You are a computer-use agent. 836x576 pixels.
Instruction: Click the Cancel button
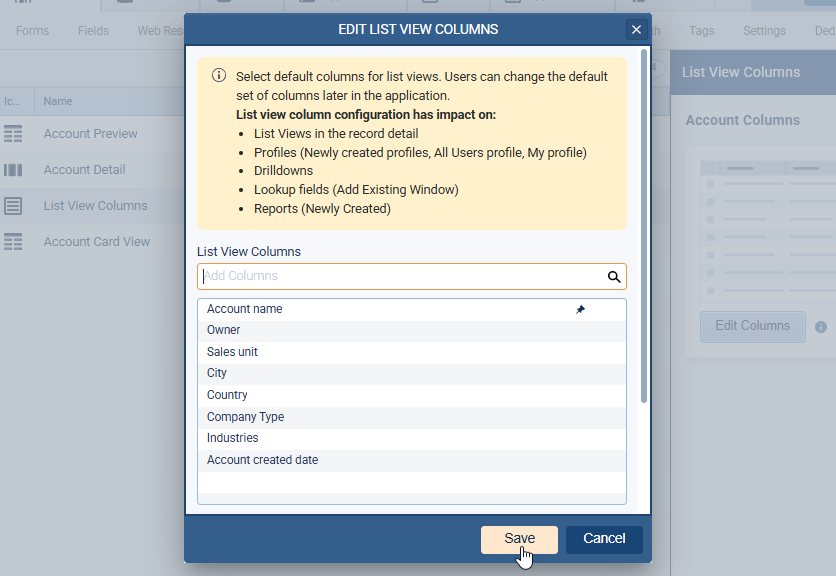tap(604, 539)
